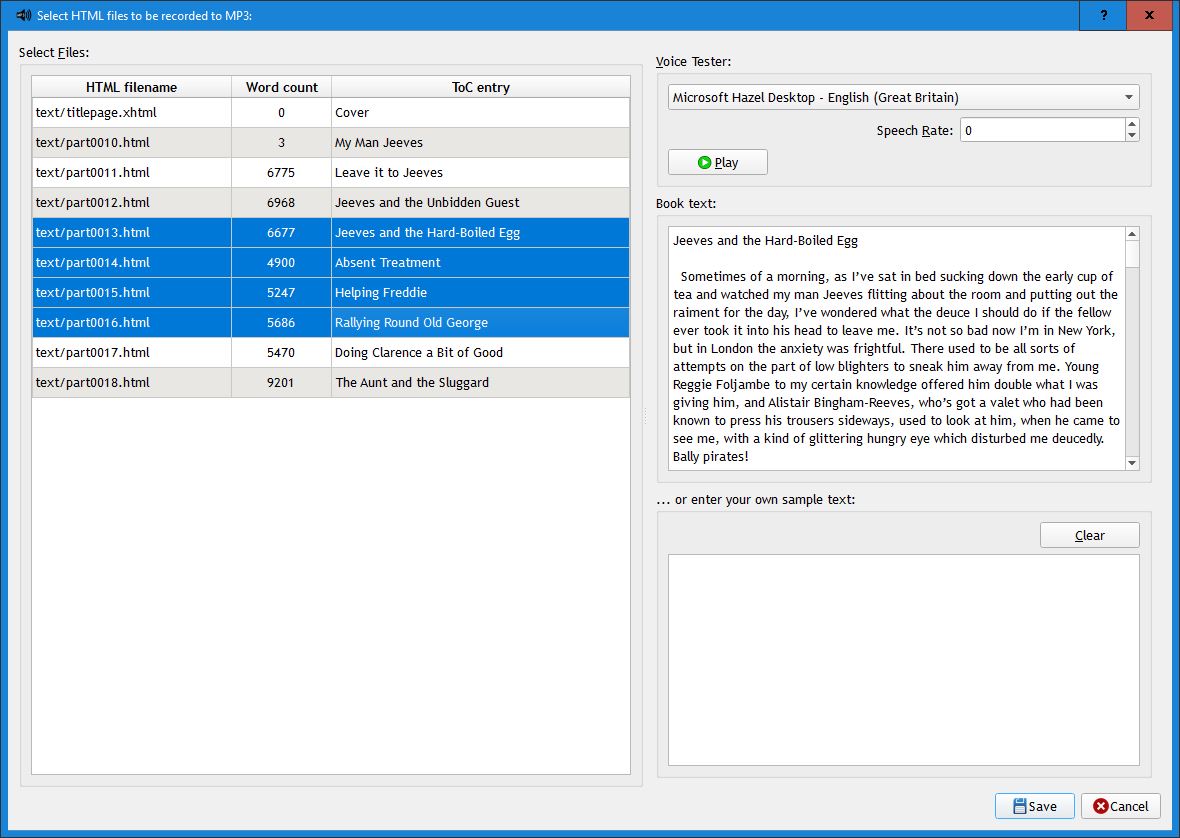1180x838 pixels.
Task: Click into the custom sample text area
Action: click(903, 660)
